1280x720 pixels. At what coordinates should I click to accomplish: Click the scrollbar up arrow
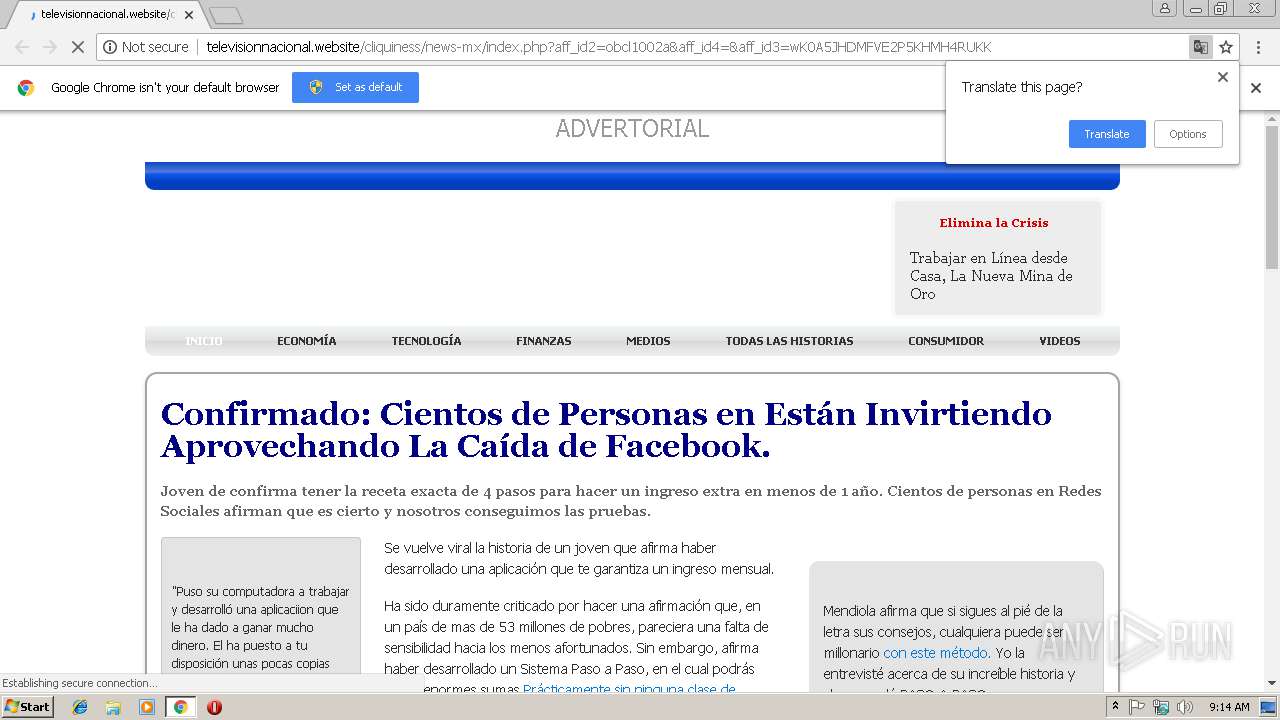pyautogui.click(x=1272, y=118)
